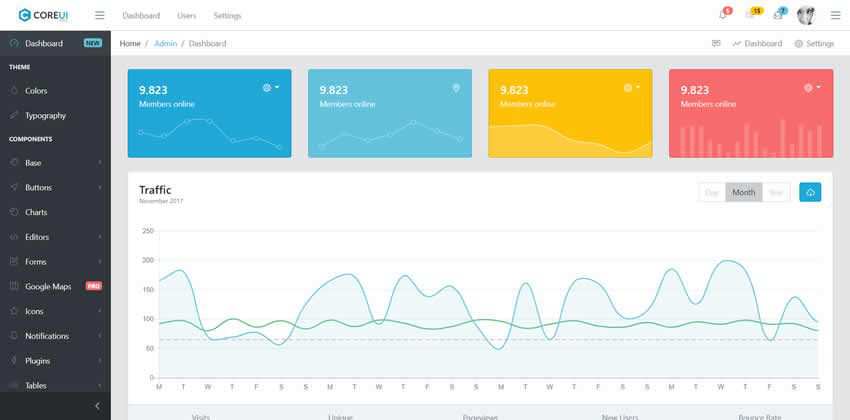Click the cloud download button in Traffic
The height and width of the screenshot is (420, 850).
(x=810, y=192)
